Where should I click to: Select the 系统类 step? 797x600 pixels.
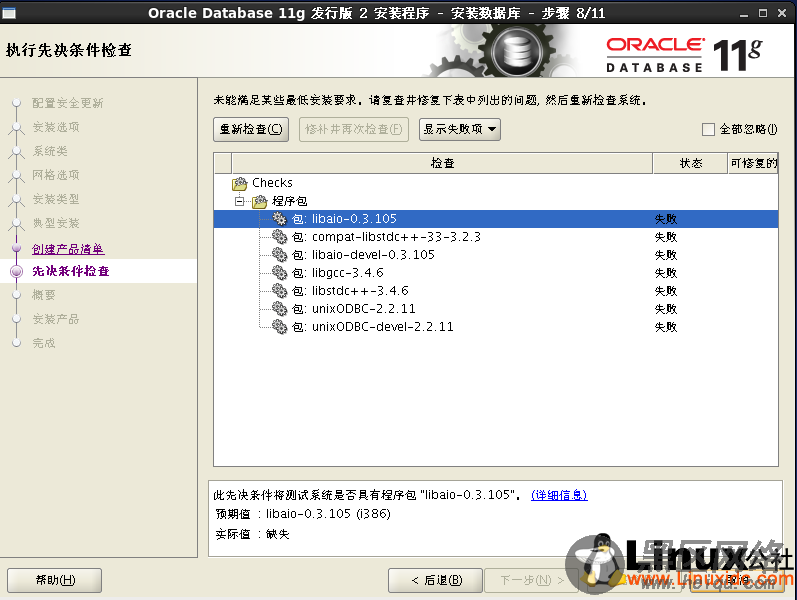[x=50, y=151]
